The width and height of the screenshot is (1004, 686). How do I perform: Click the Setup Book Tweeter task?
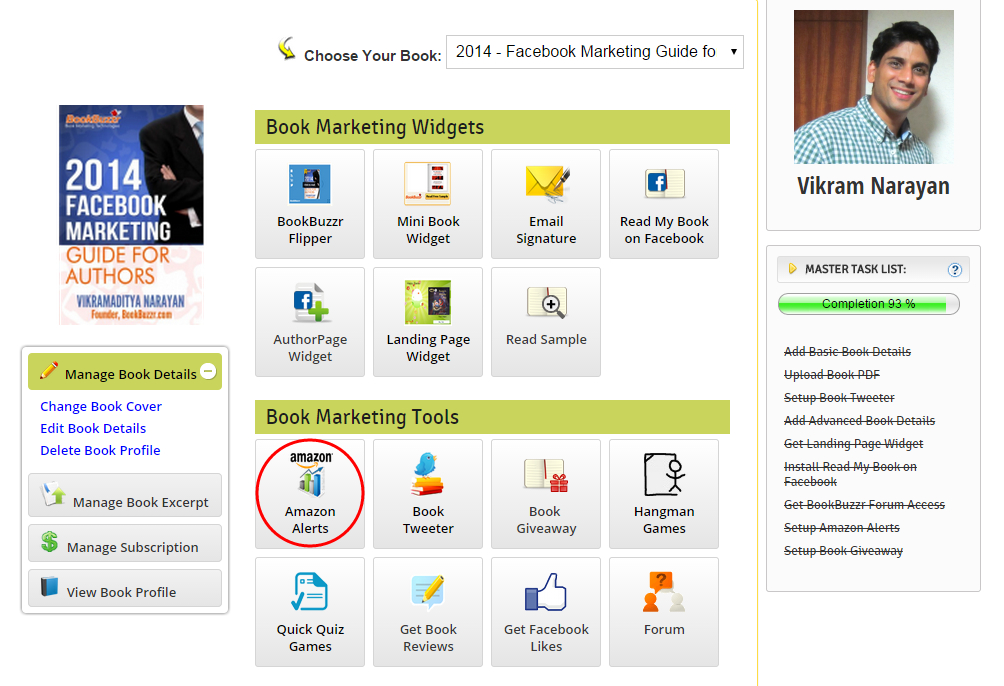(x=839, y=398)
